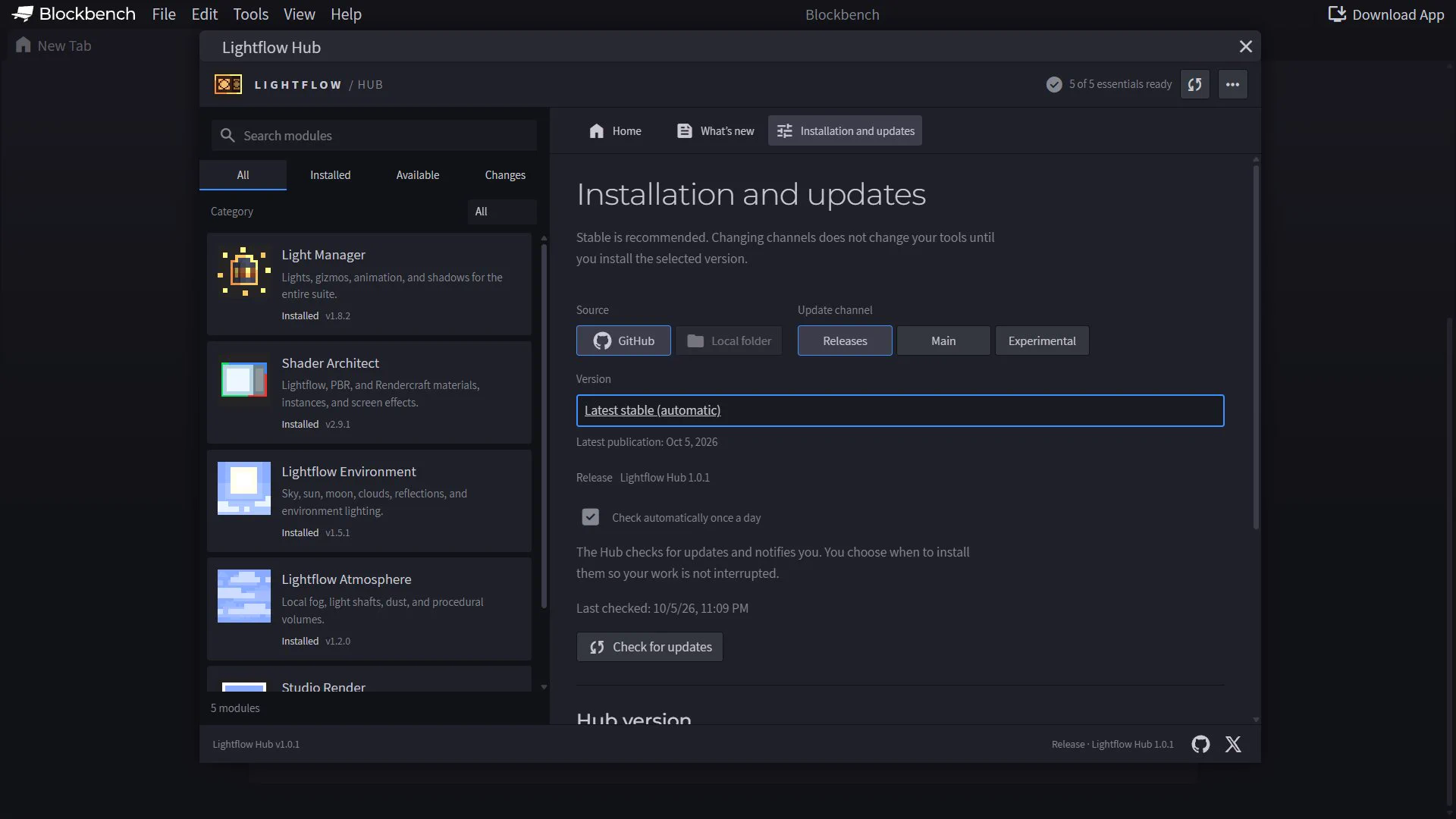The image size is (1456, 819).
Task: Click the Search modules field
Action: [375, 136]
